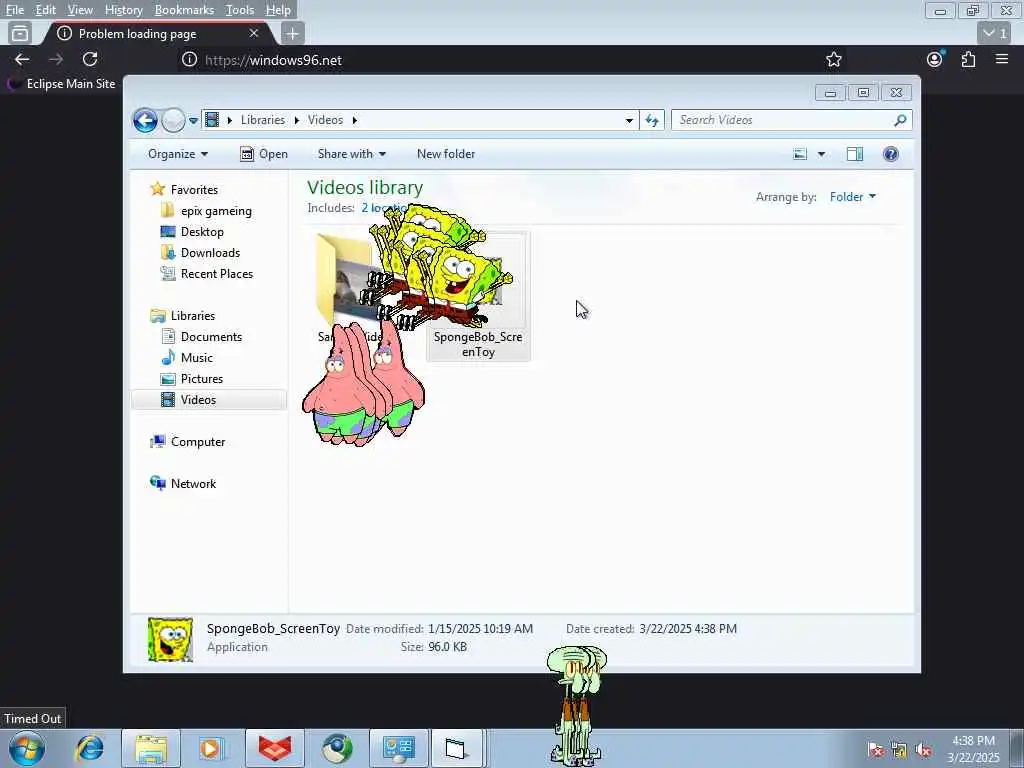Open Arrange by Folder dropdown
The height and width of the screenshot is (768, 1024).
pos(852,197)
